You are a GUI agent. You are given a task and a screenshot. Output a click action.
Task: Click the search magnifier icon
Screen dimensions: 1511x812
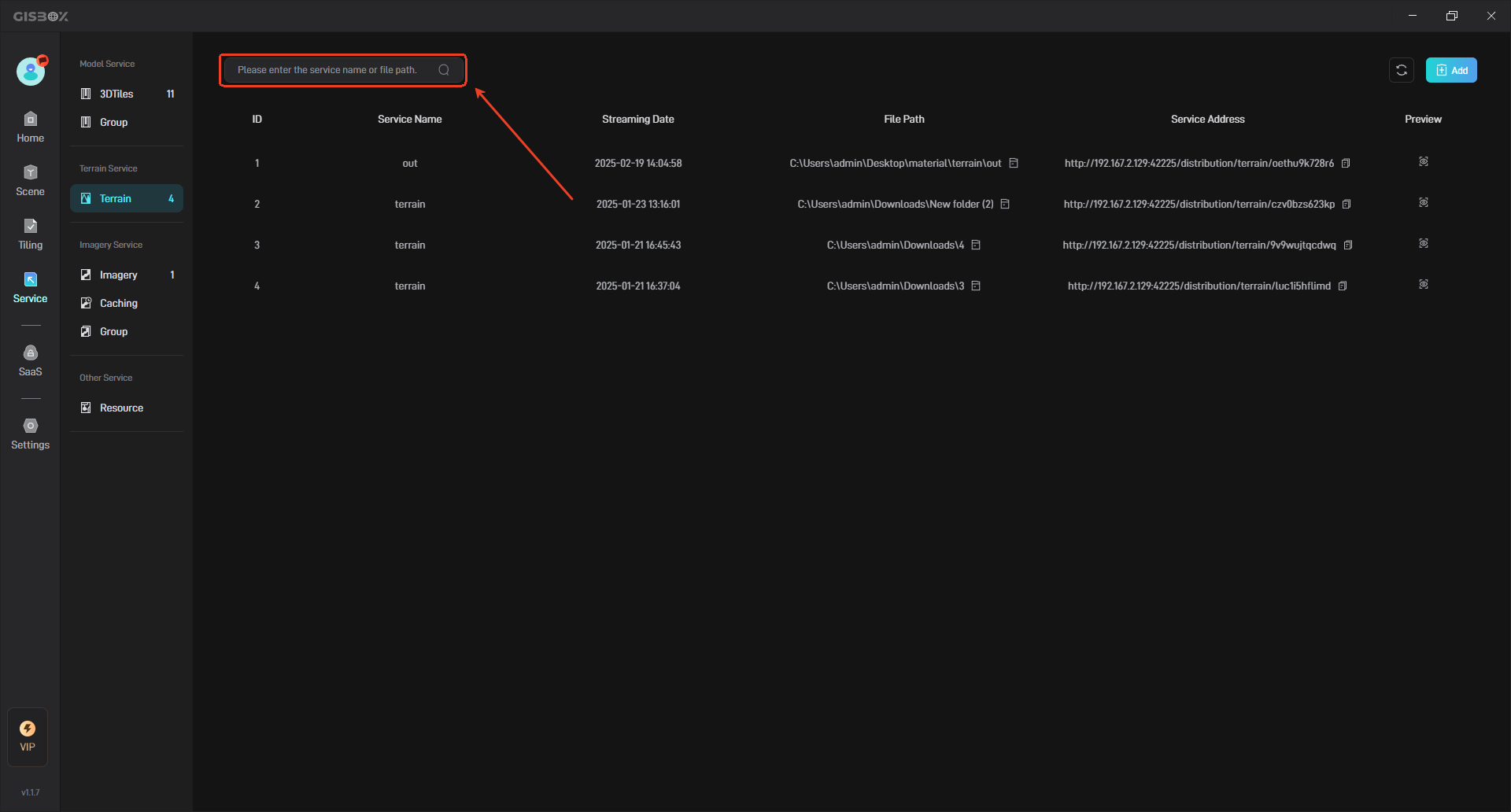tap(444, 70)
